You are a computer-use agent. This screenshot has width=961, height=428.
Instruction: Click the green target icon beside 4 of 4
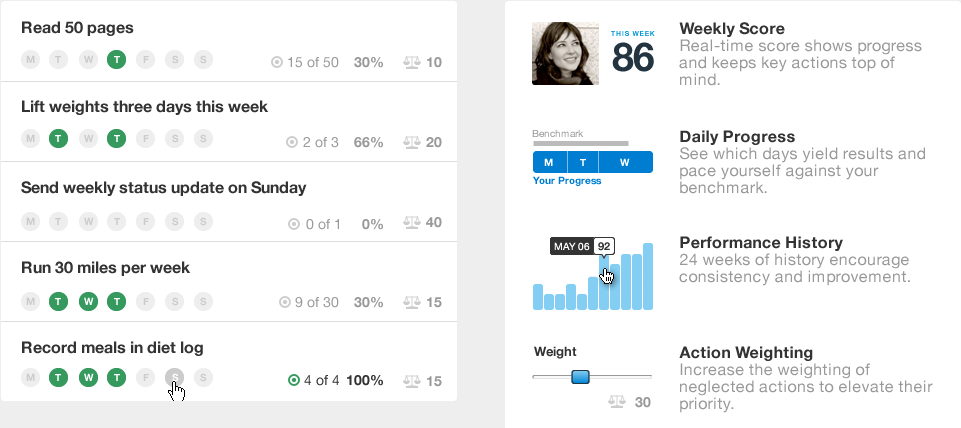294,381
